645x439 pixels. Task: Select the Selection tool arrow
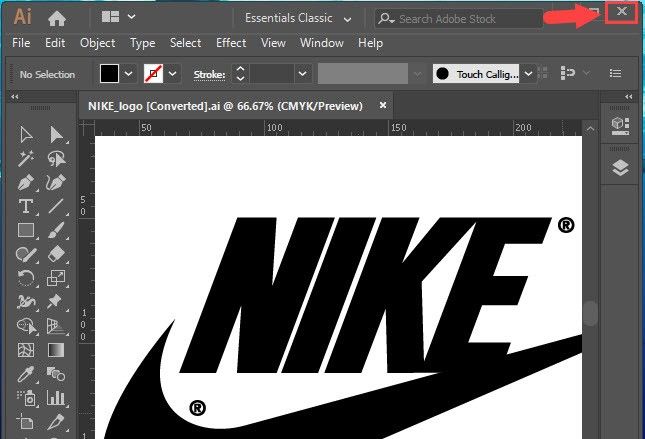(x=27, y=135)
